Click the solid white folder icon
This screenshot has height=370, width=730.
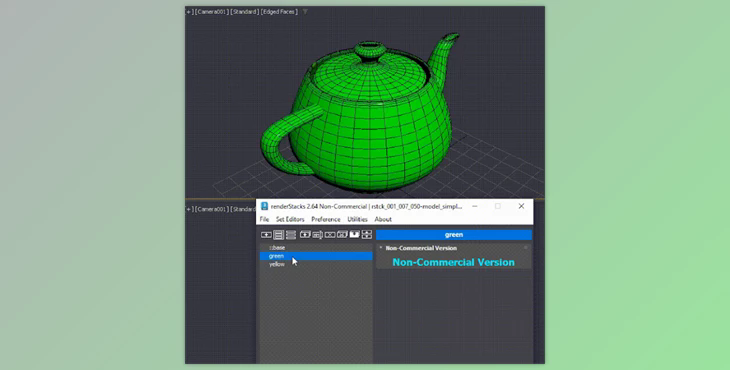tap(354, 234)
